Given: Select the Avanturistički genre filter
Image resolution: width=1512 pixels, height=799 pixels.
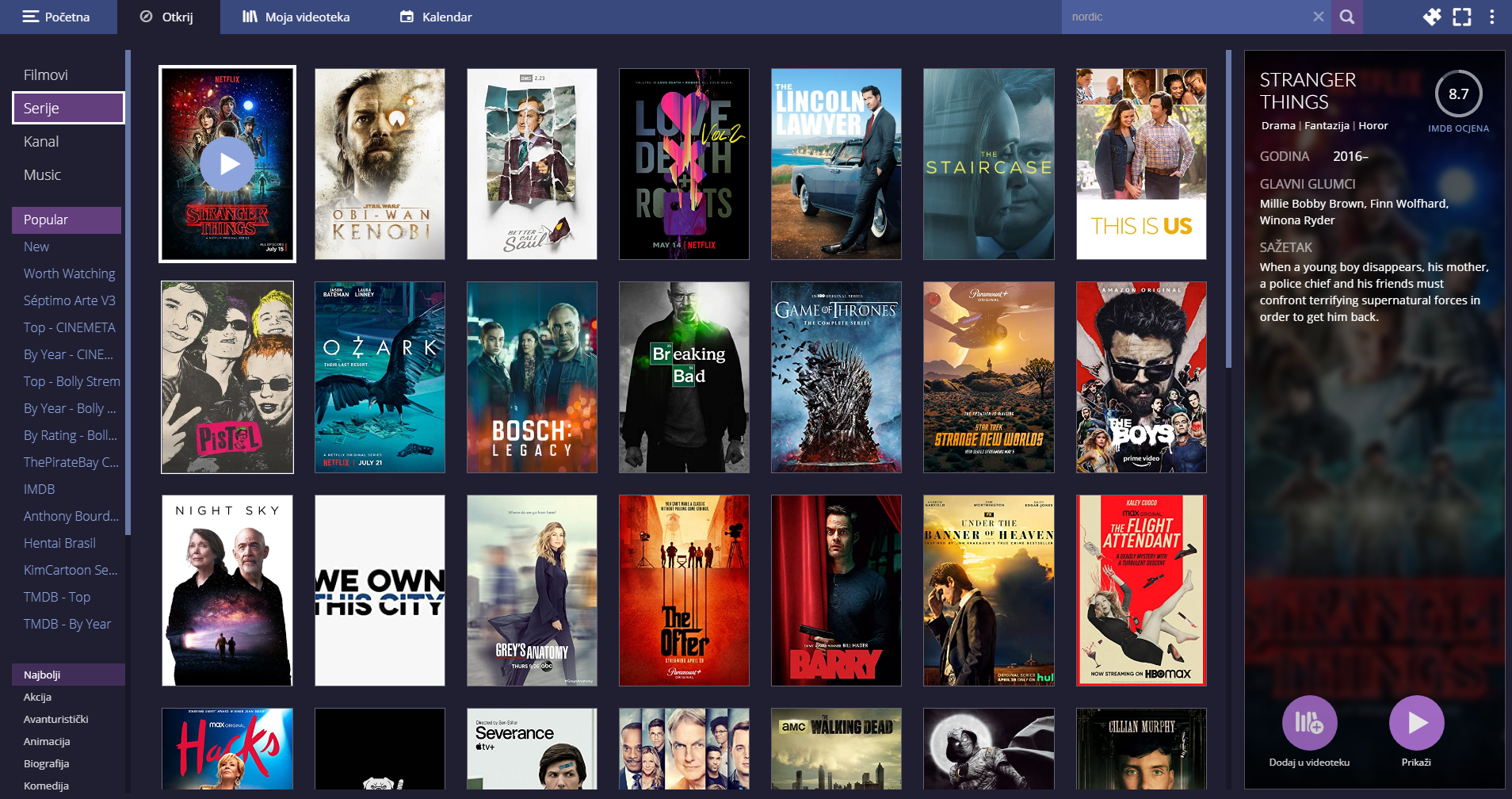Looking at the screenshot, I should (x=68, y=719).
